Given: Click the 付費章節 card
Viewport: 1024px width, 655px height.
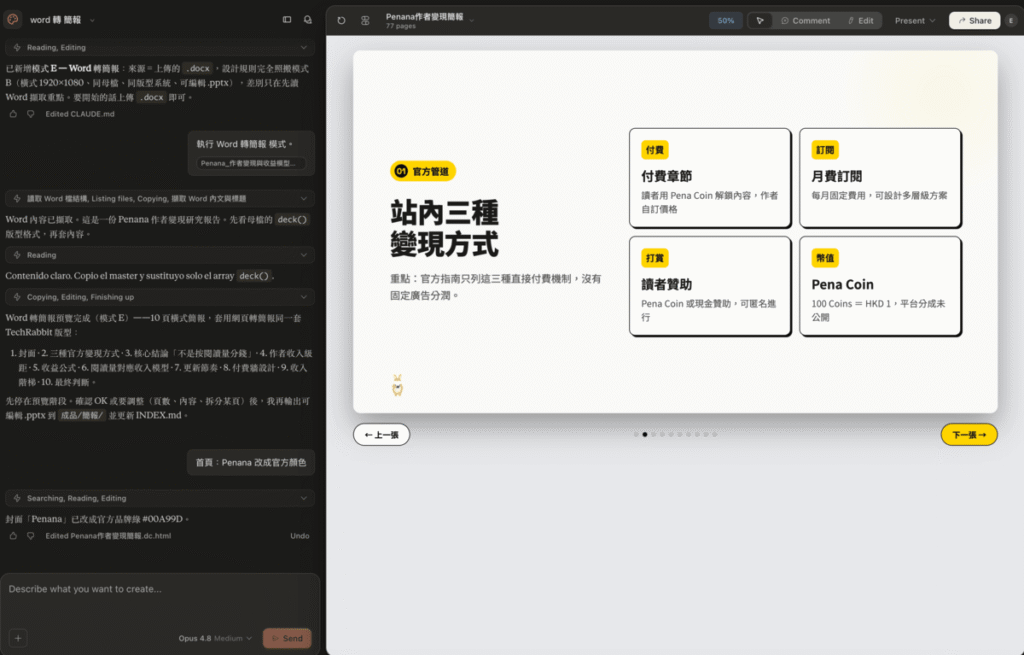Looking at the screenshot, I should (x=710, y=178).
